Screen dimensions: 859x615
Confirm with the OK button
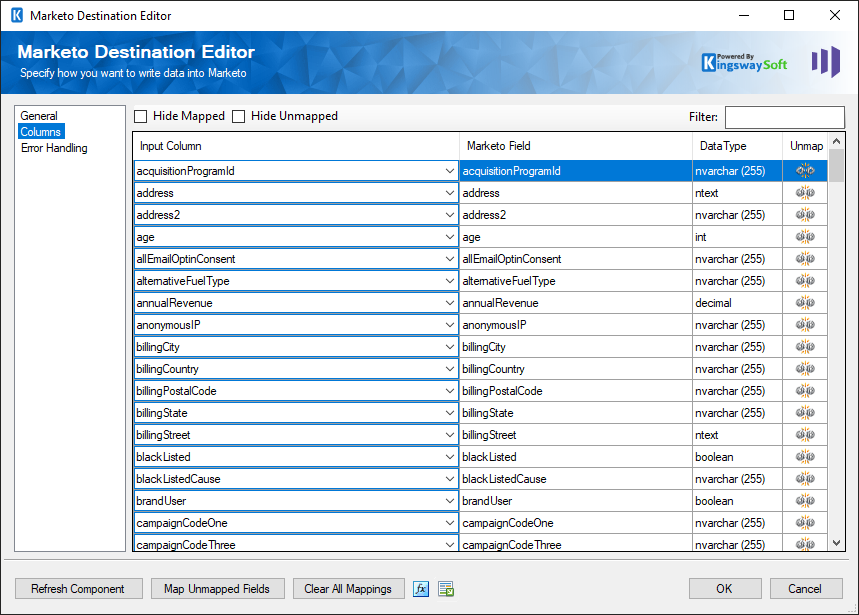pos(725,589)
